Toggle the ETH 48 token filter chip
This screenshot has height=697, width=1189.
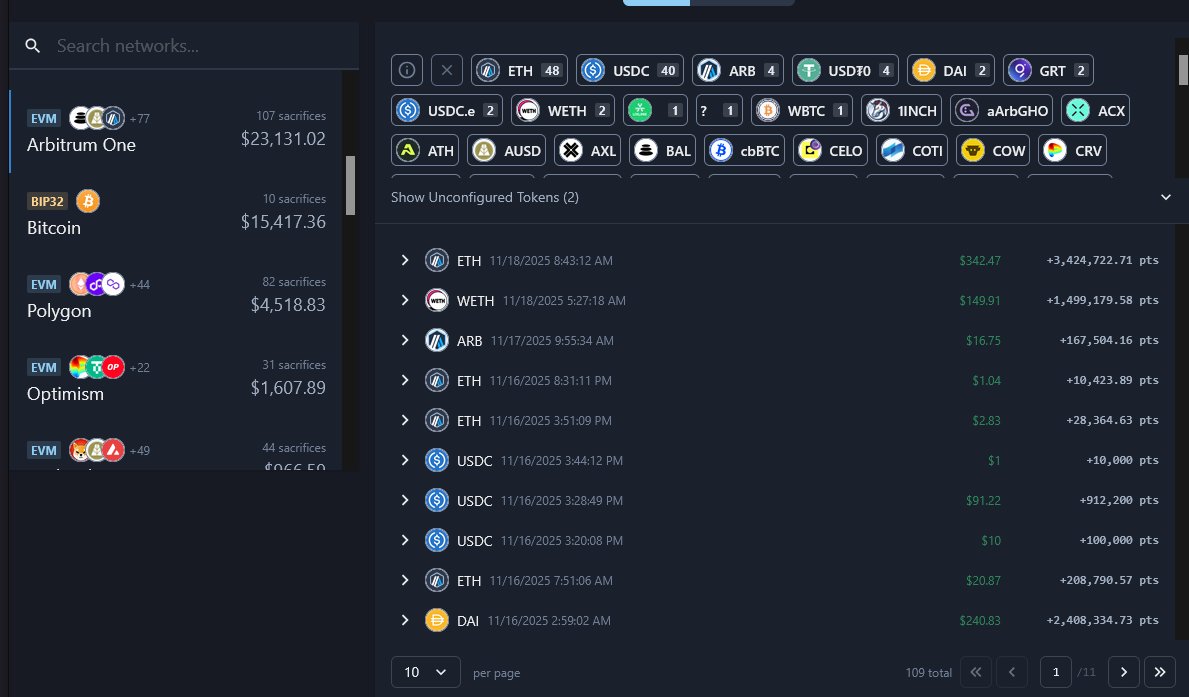519,71
